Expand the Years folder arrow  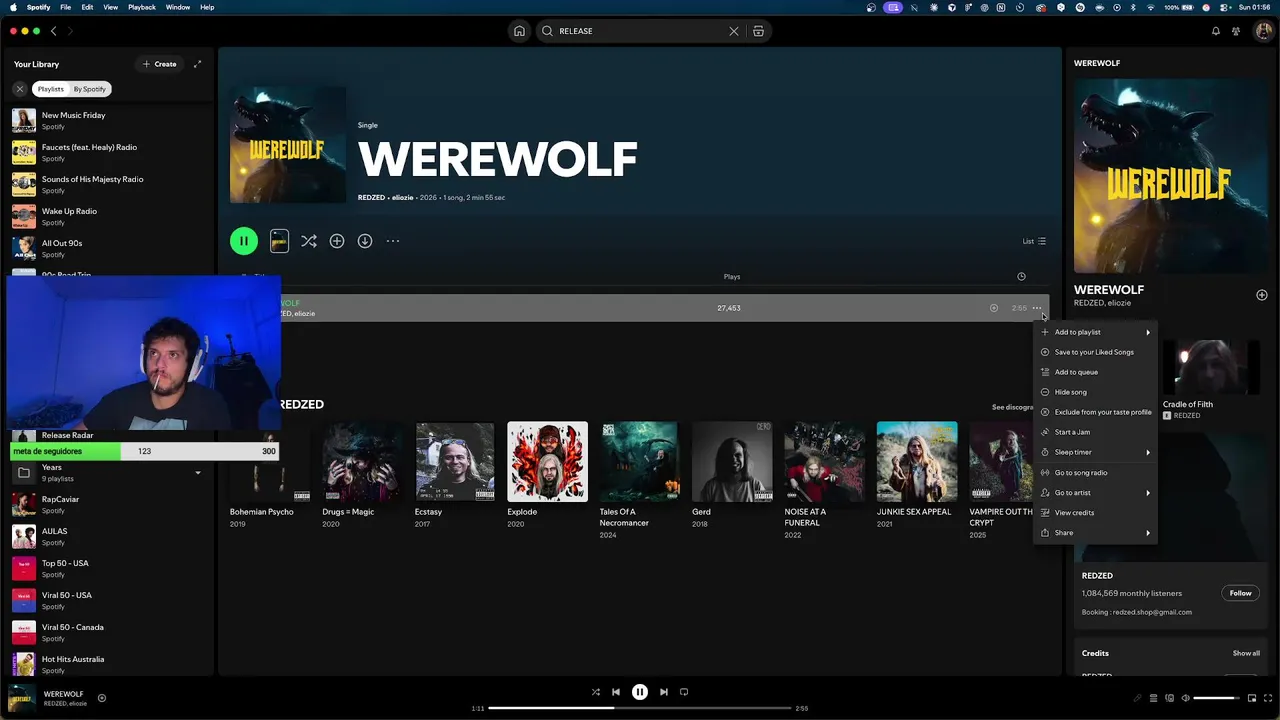click(x=197, y=473)
